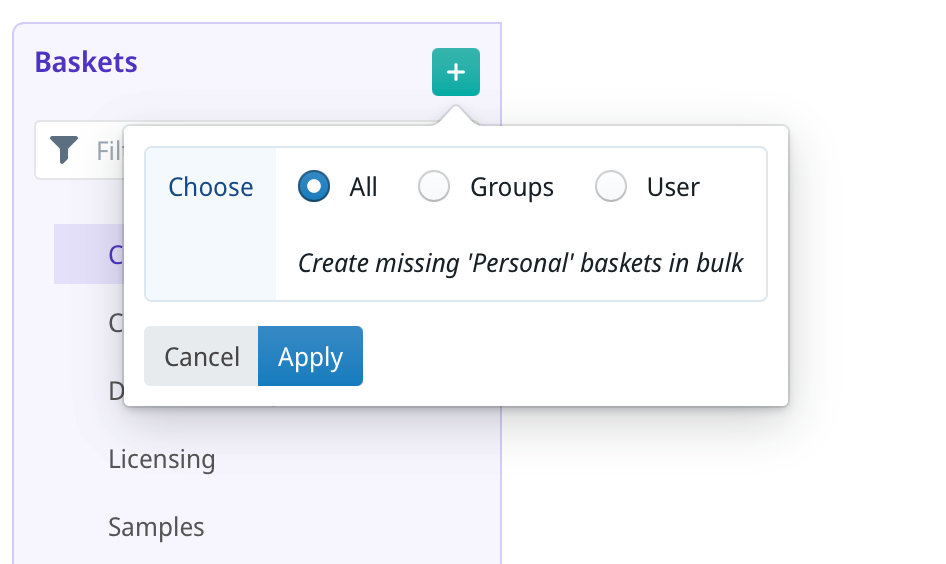
Task: Open the unhighlighted basket starting with C
Action: [x=115, y=323]
